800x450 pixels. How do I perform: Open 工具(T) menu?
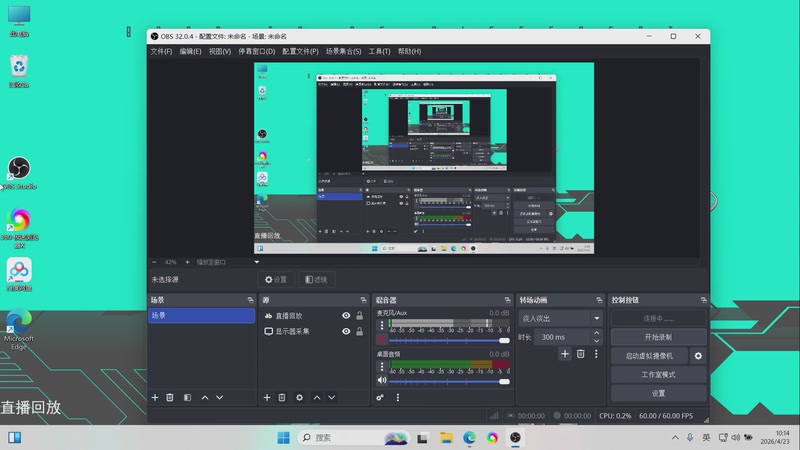coord(380,52)
